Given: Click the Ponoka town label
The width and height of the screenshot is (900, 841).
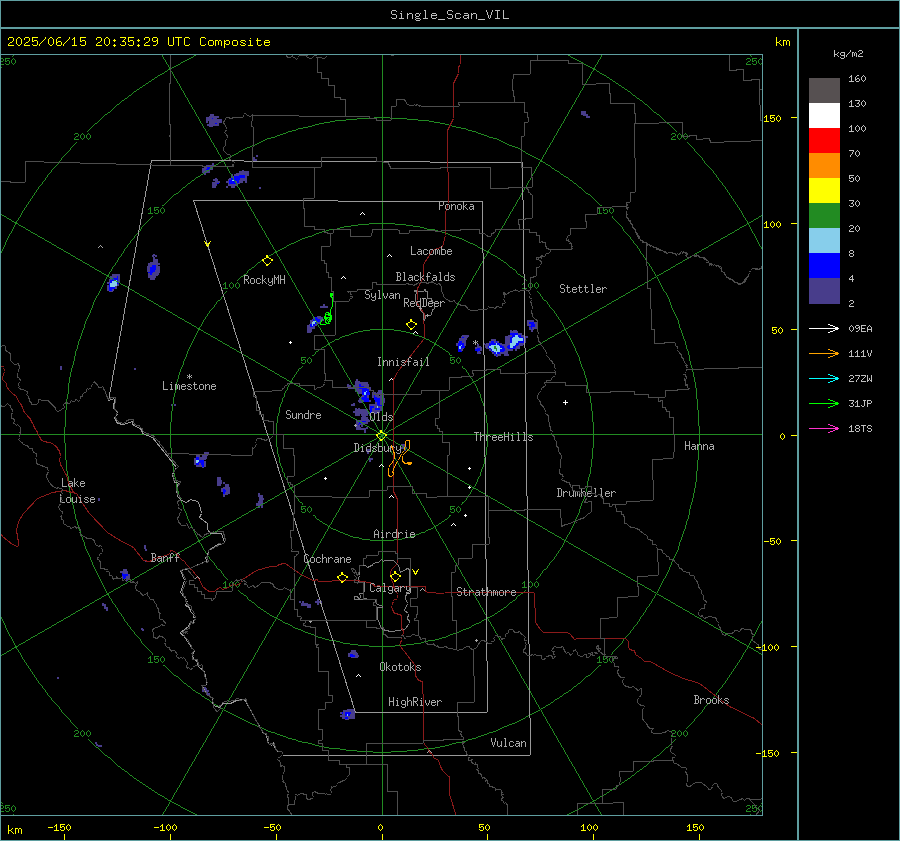Looking at the screenshot, I should click(456, 206).
